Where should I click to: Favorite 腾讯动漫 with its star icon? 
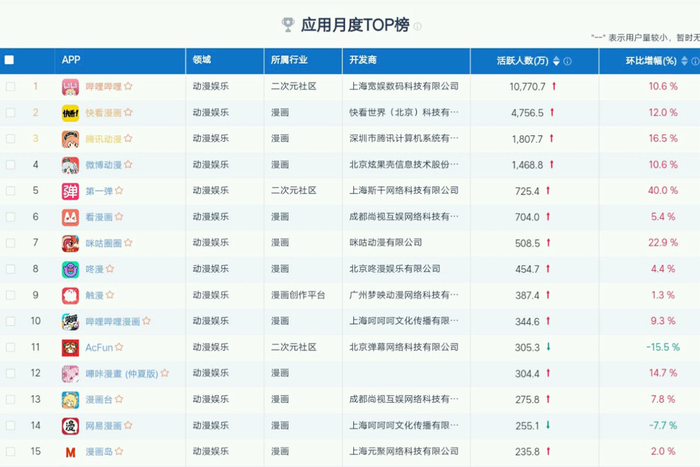click(x=128, y=138)
